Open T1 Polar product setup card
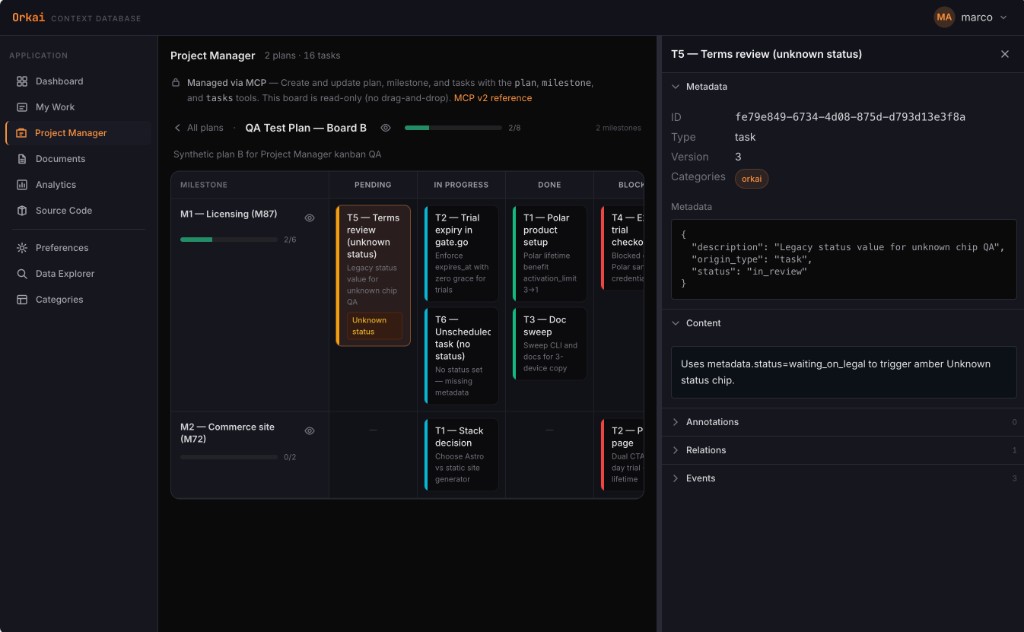 549,253
